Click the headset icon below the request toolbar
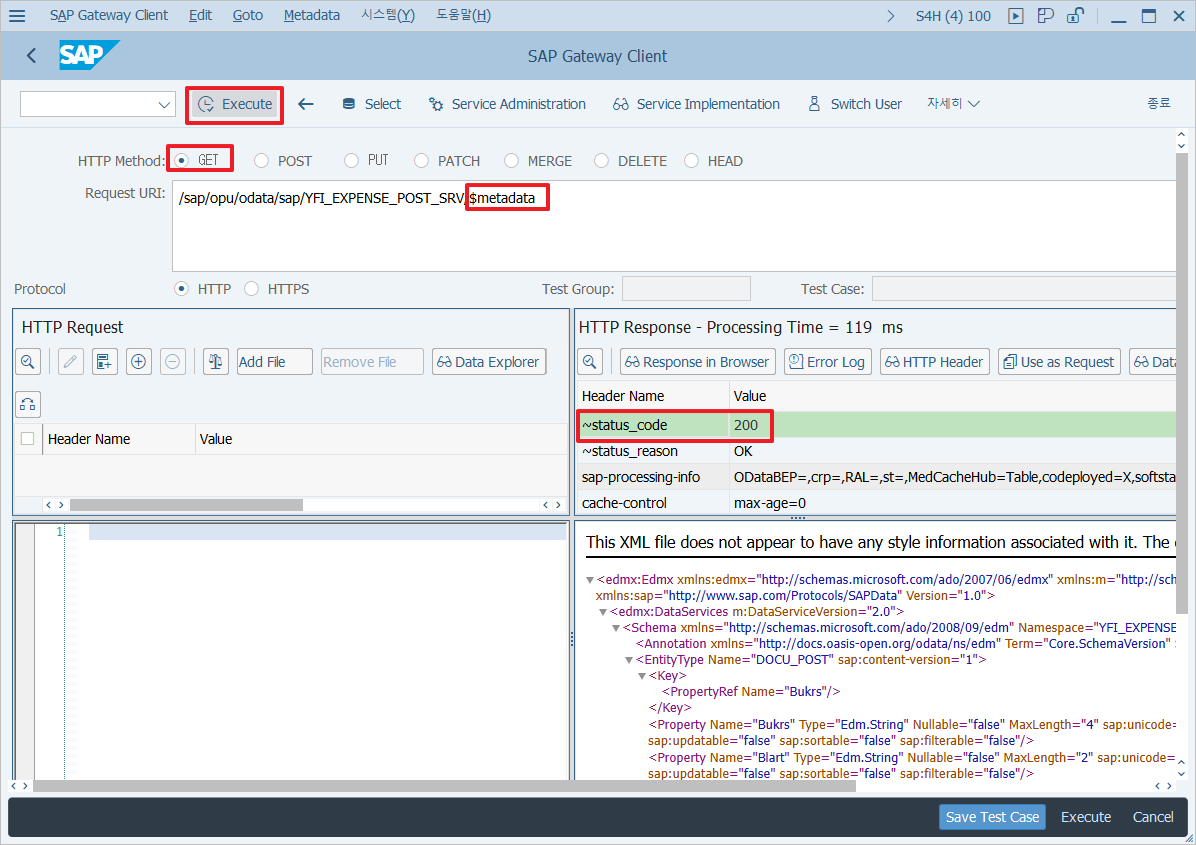Screen dimensions: 1196x845 (x=28, y=404)
